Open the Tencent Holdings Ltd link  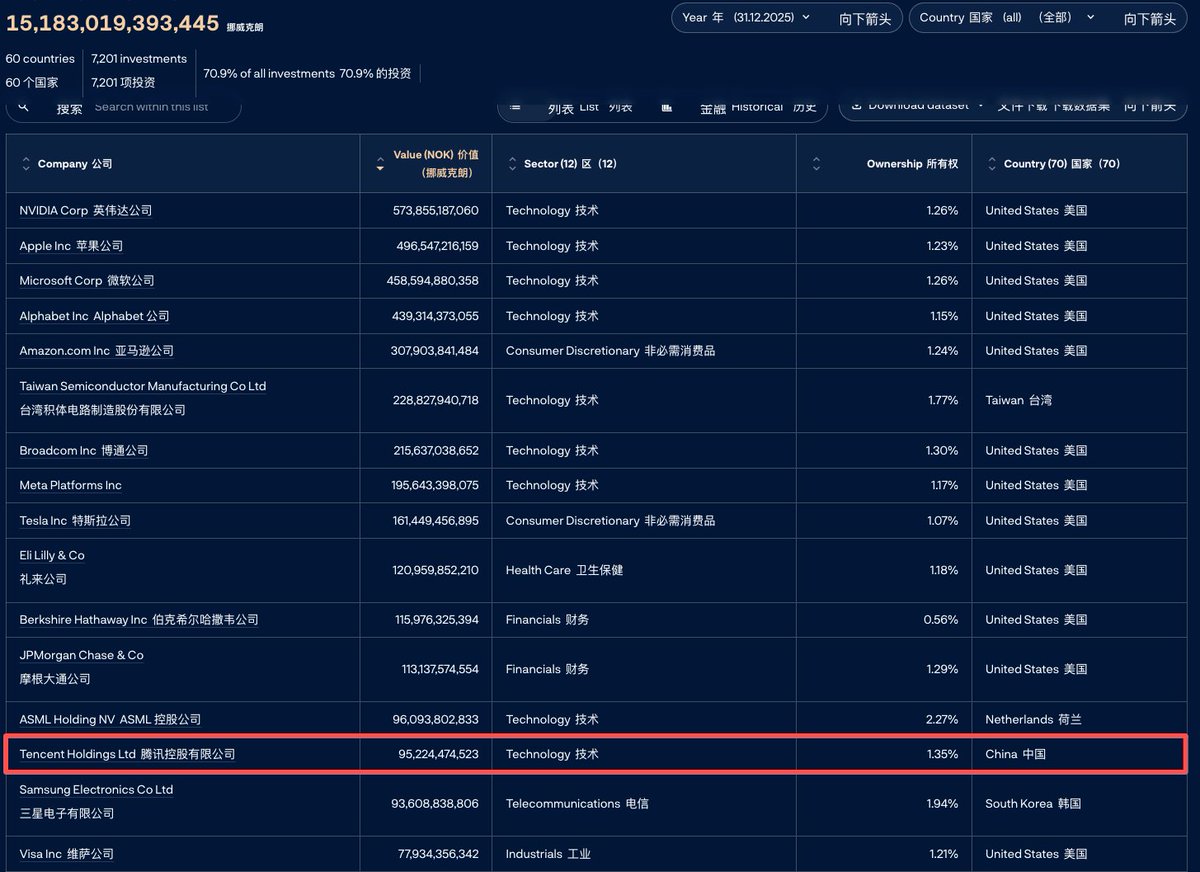tap(127, 755)
